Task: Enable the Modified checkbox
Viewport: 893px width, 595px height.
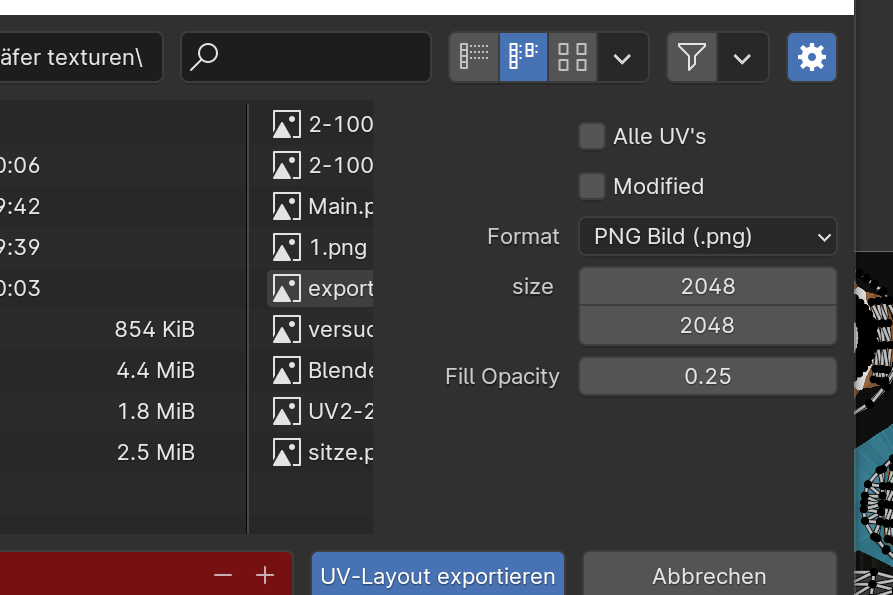Action: (592, 186)
